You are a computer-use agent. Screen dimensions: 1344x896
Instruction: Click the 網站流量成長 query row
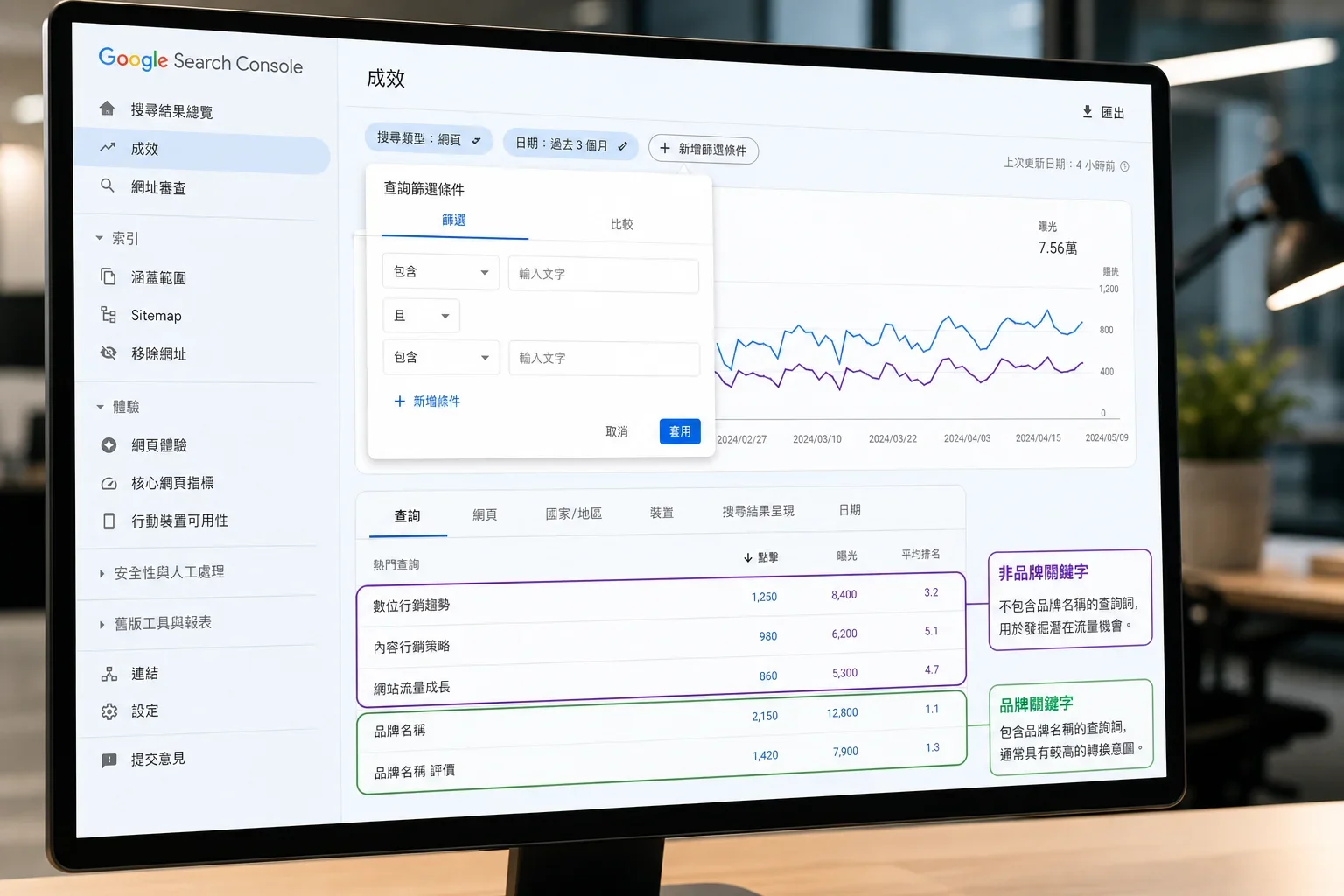click(x=661, y=679)
